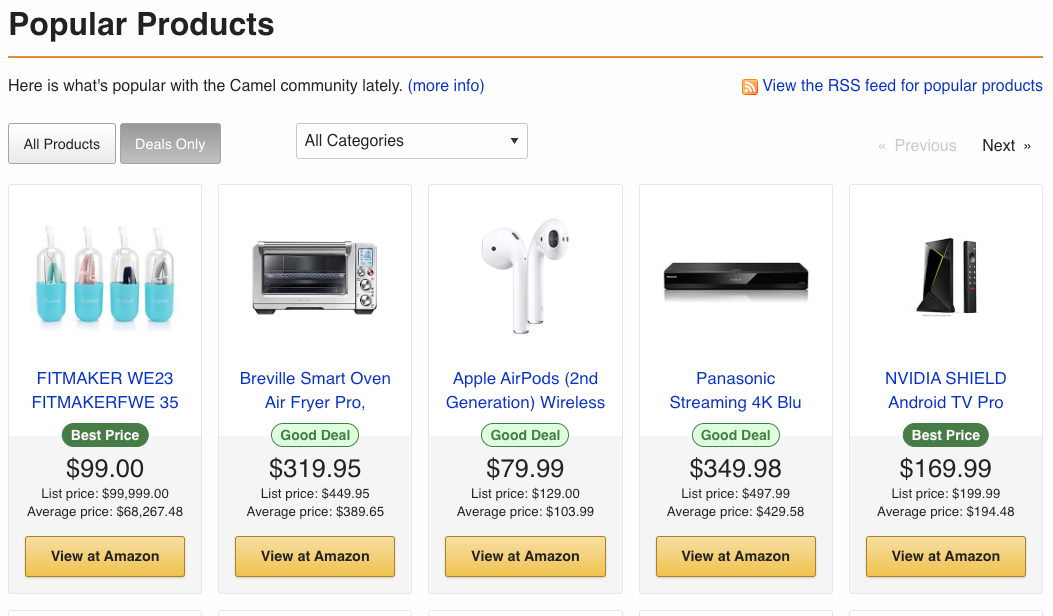Click the NVIDIA SHIELD product image
The height and width of the screenshot is (616, 1053).
click(x=946, y=277)
